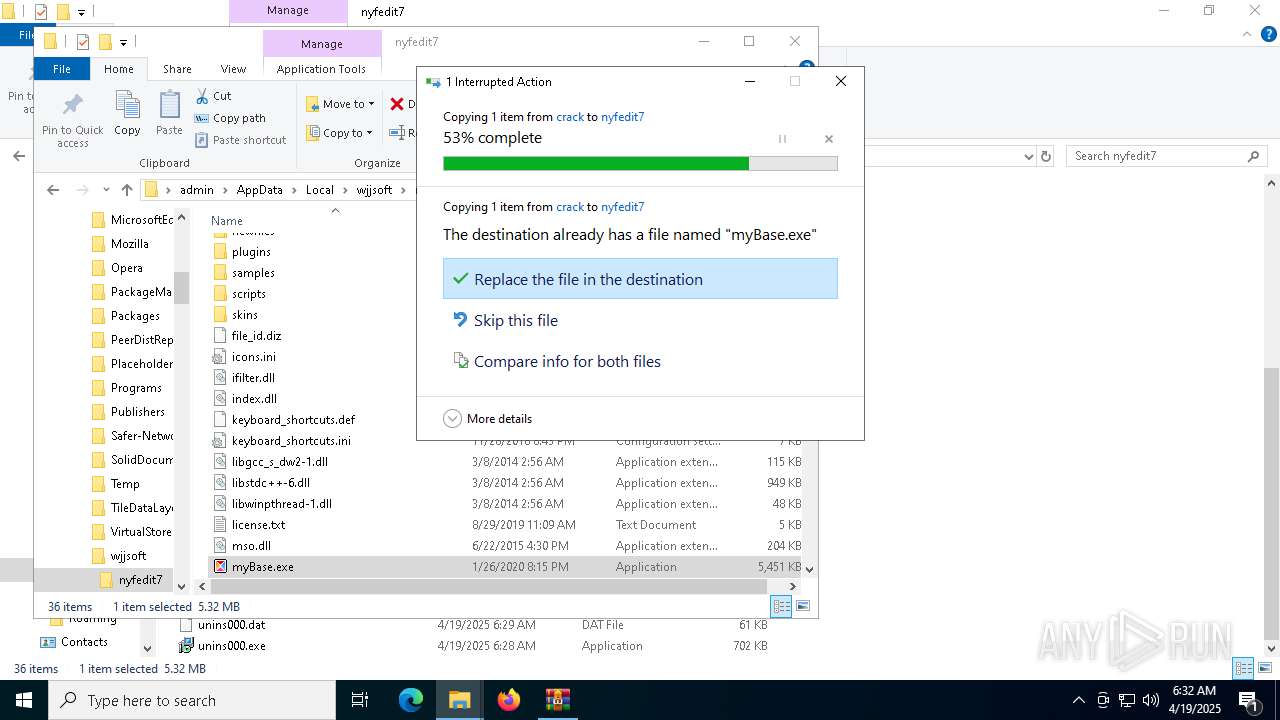Launch Microsoft Edge from taskbar
1280x720 pixels.
(411, 700)
